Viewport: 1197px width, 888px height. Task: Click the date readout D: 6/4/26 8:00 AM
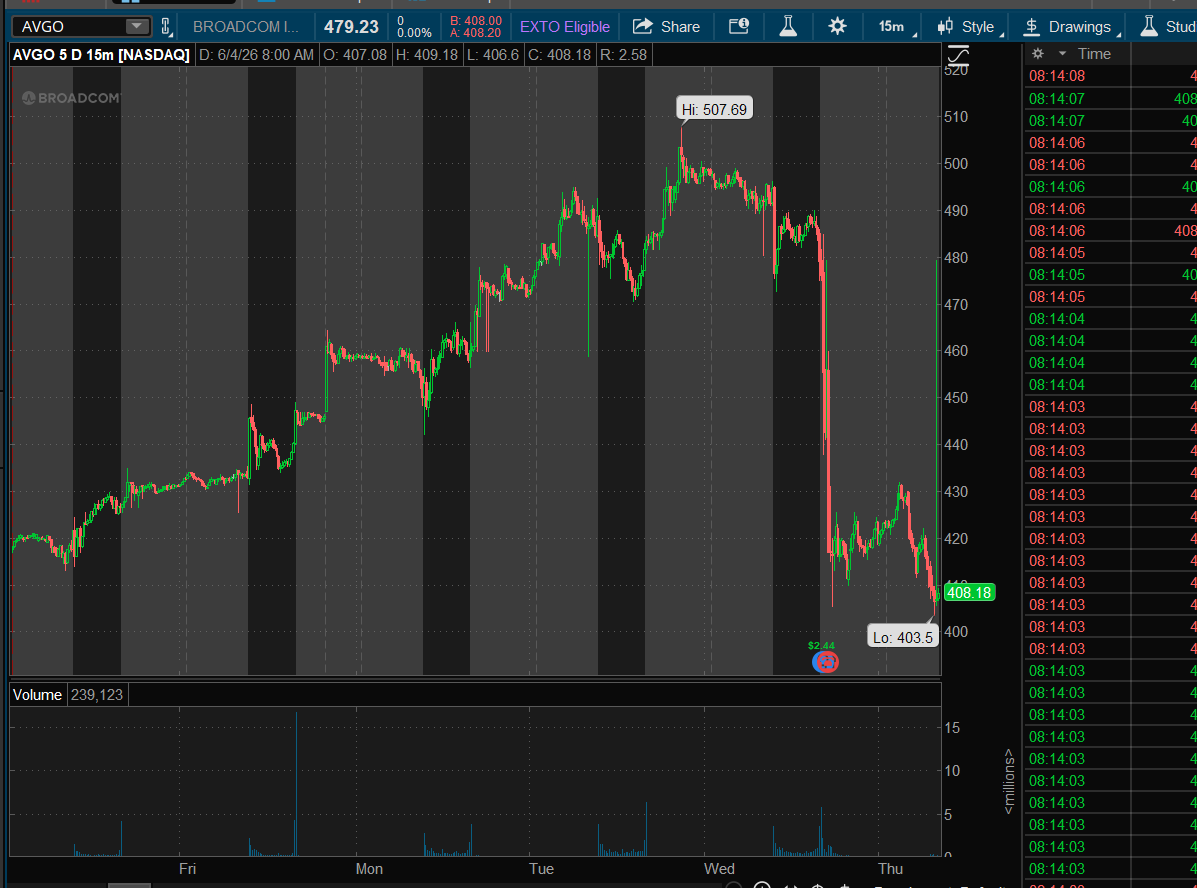tap(256, 55)
